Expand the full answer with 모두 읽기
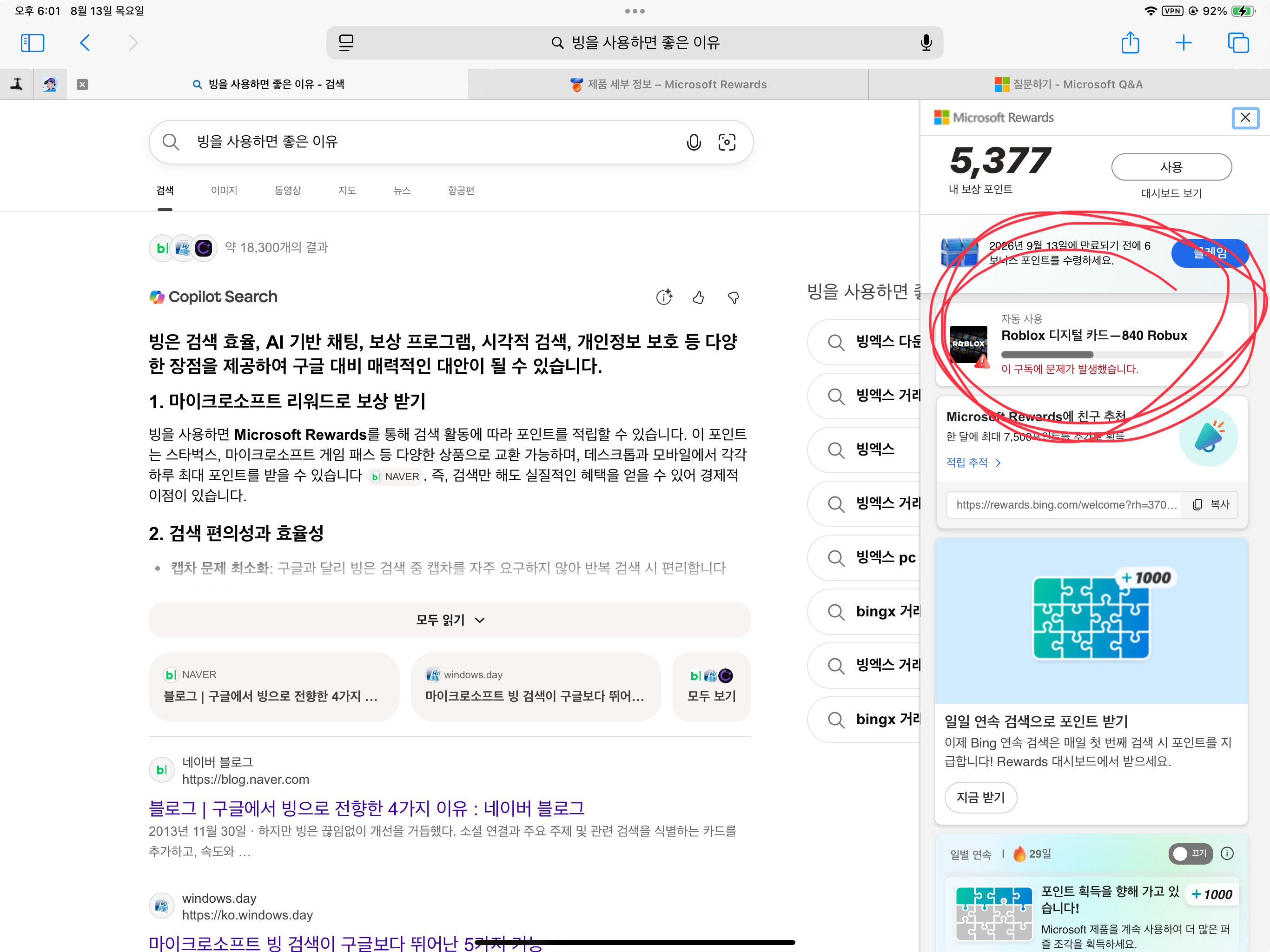1270x952 pixels. coord(450,620)
